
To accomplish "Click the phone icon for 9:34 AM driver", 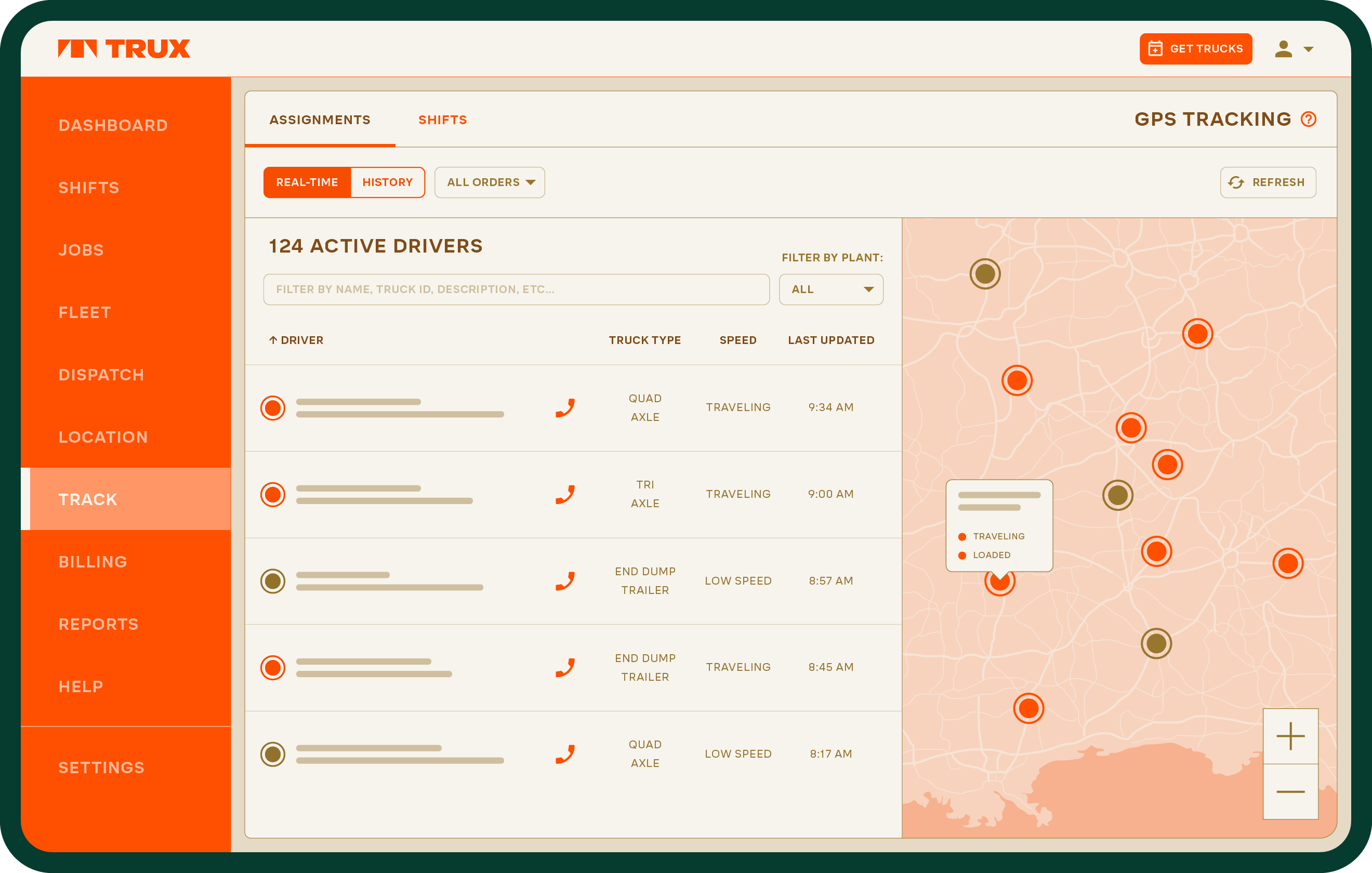I will (x=564, y=408).
